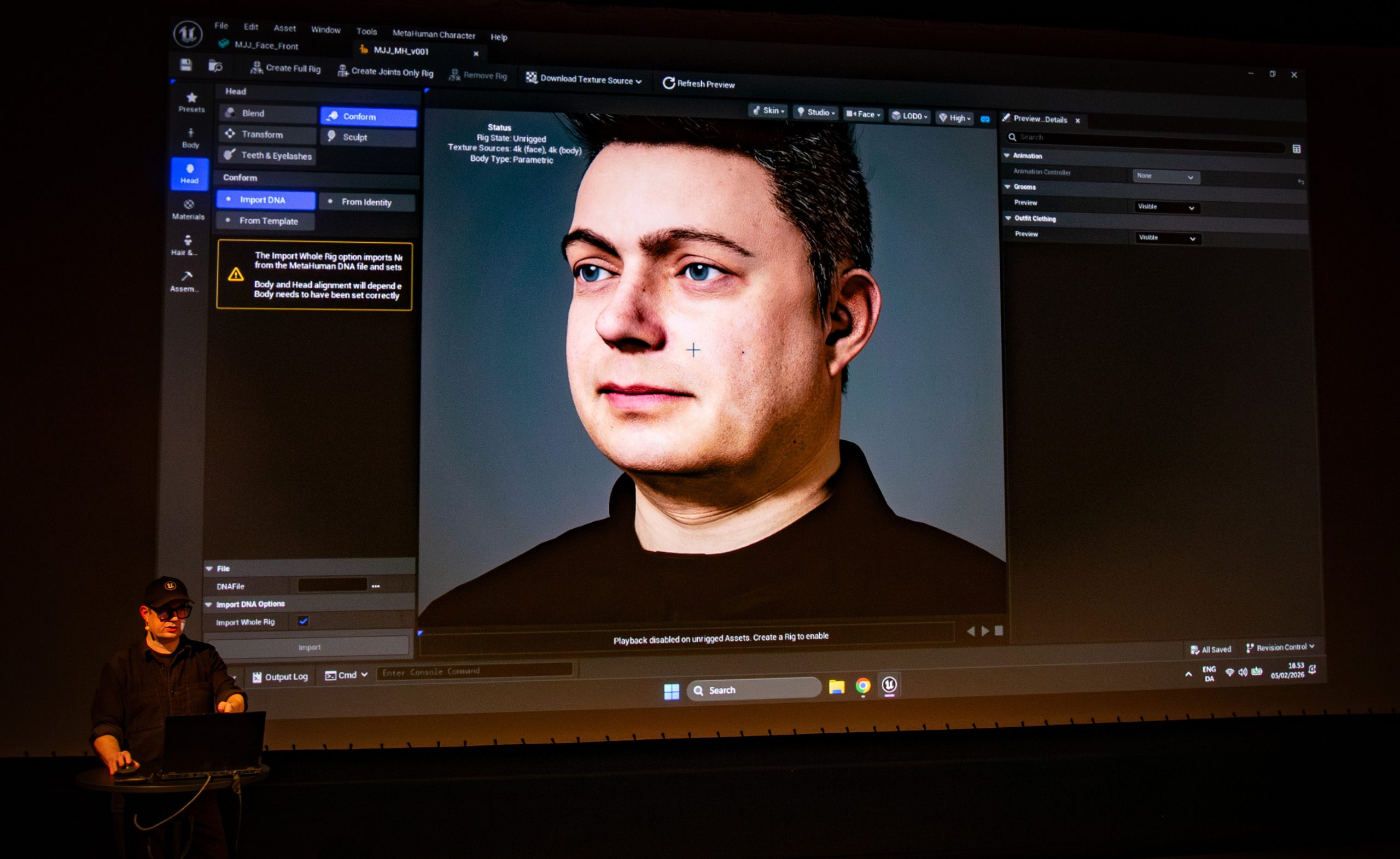Screen dimensions: 1400x859
Task: Select the From Identity conform option
Action: (x=366, y=202)
